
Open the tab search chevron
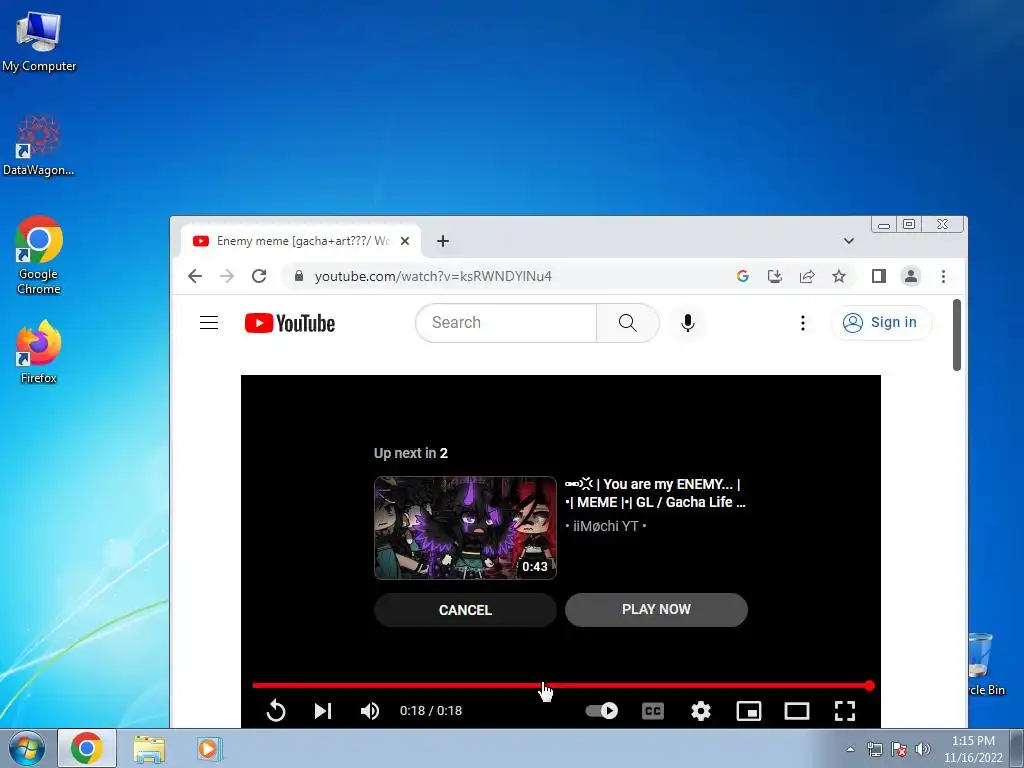[x=848, y=241]
